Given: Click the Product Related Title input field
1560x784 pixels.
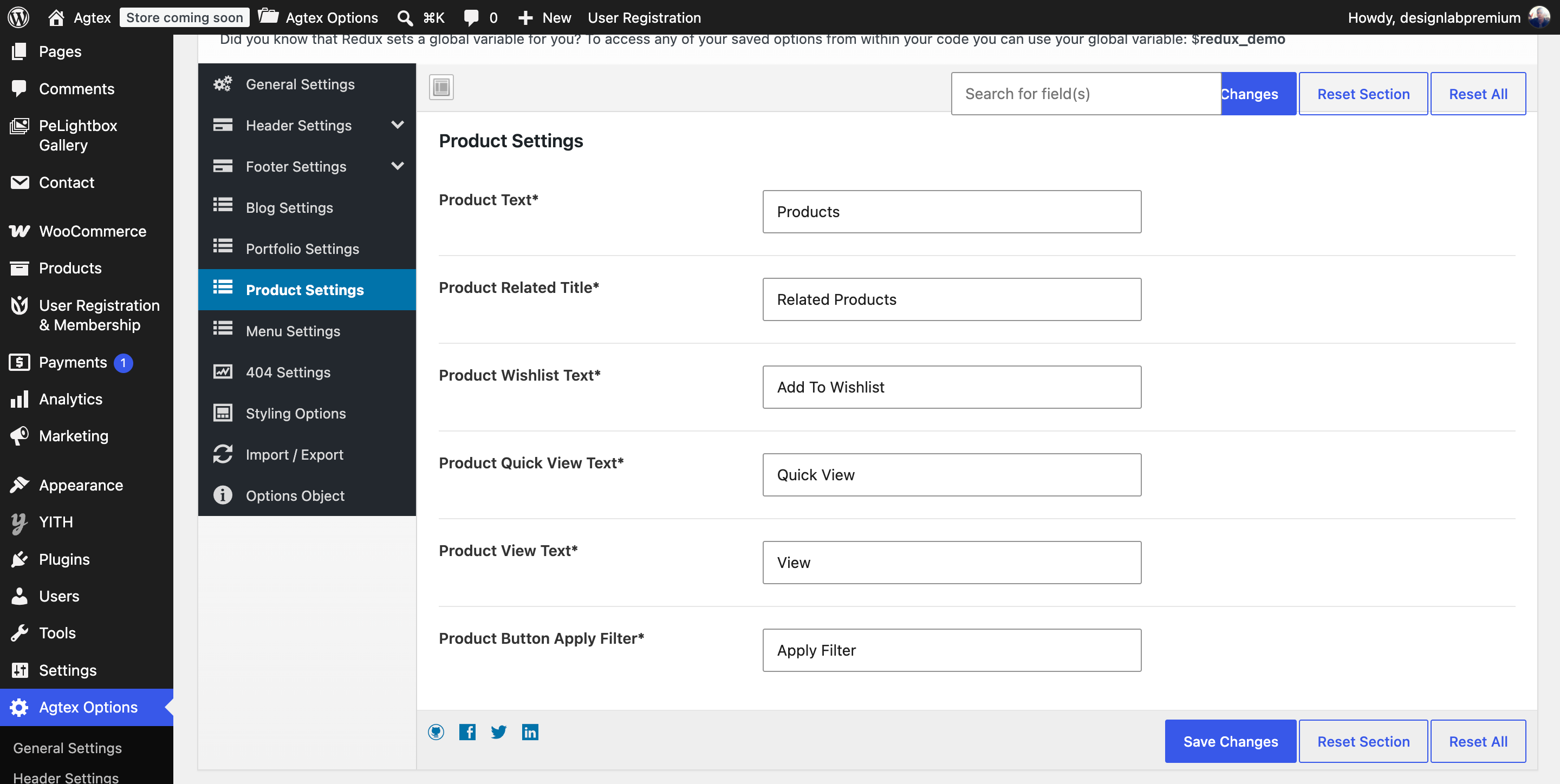Looking at the screenshot, I should coord(952,299).
